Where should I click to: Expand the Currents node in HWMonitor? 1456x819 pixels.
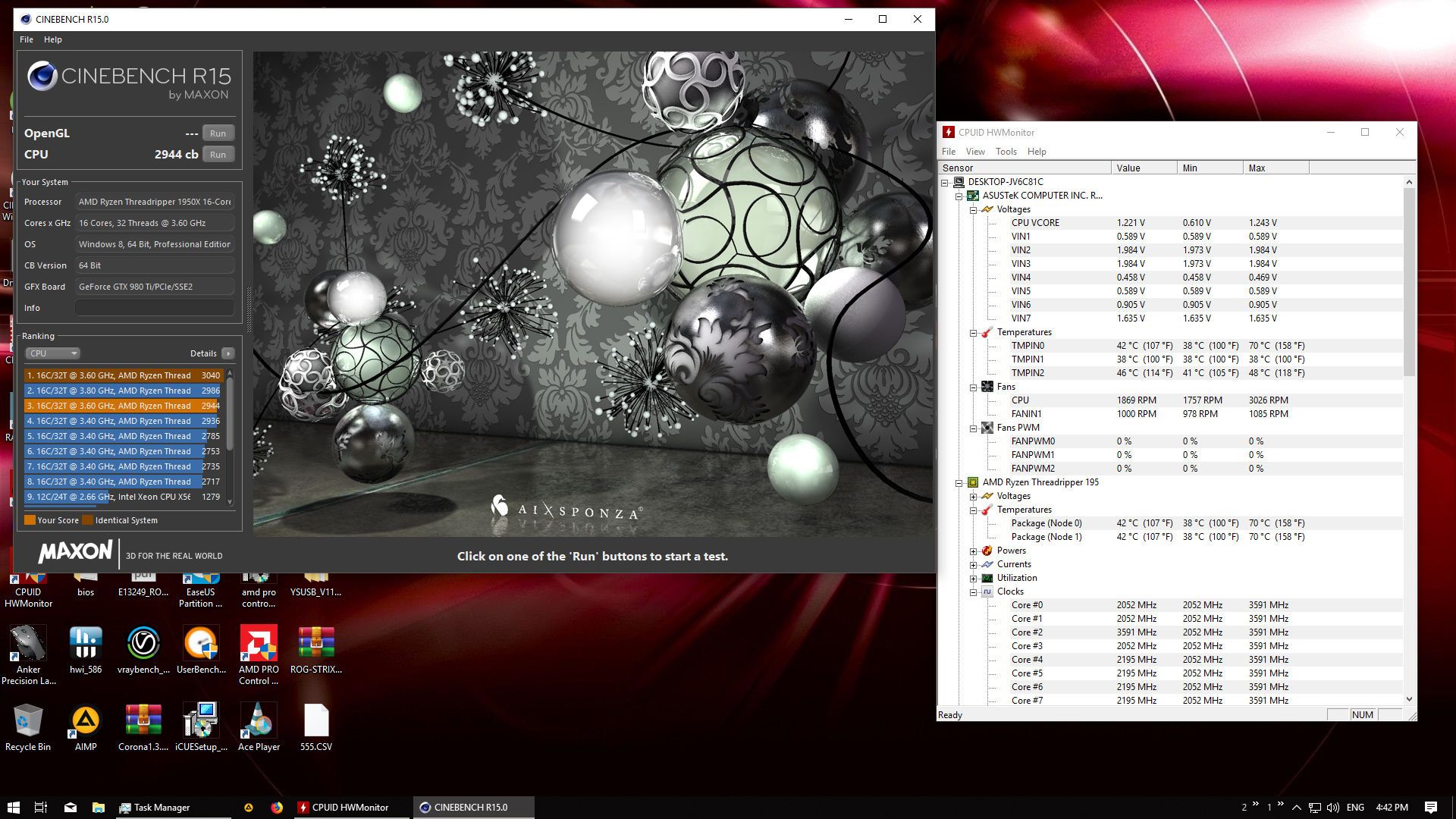click(974, 564)
